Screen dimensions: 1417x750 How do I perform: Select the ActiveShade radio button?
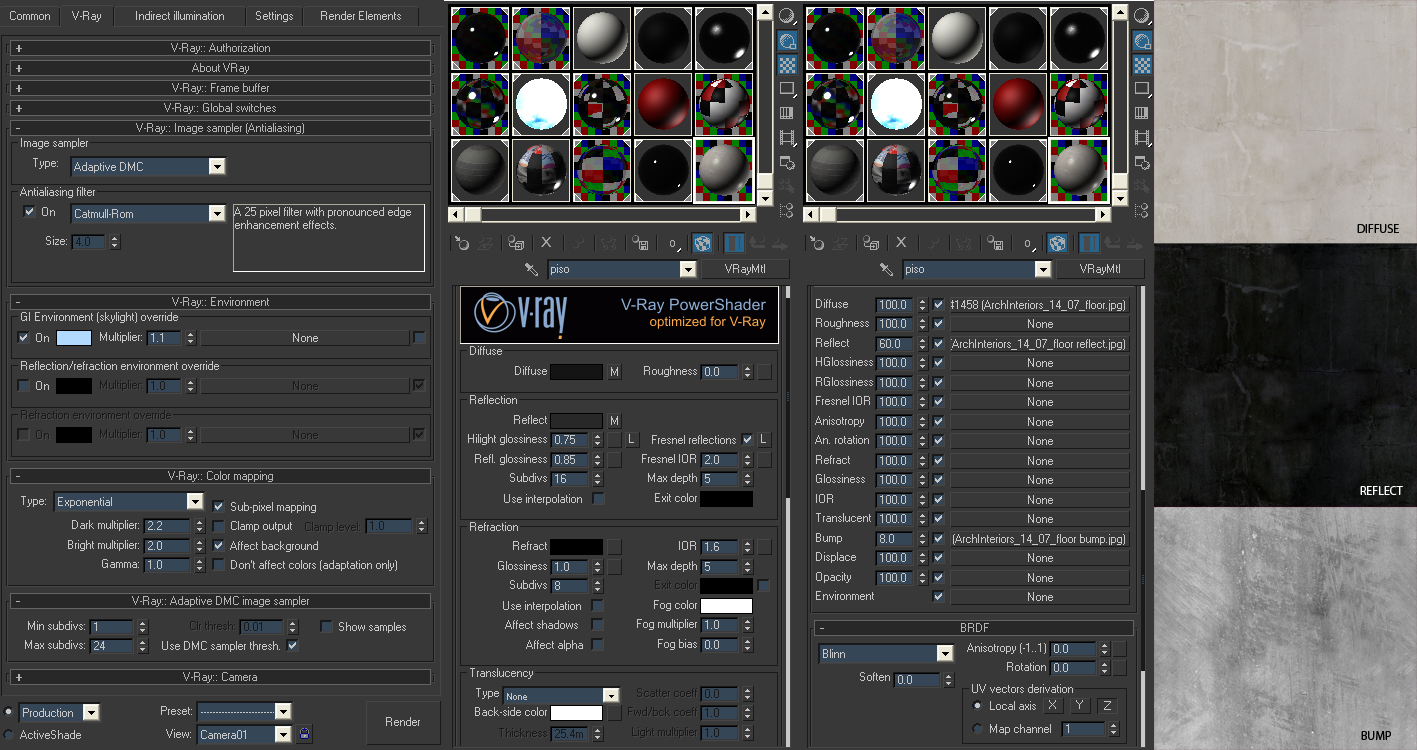click(9, 735)
